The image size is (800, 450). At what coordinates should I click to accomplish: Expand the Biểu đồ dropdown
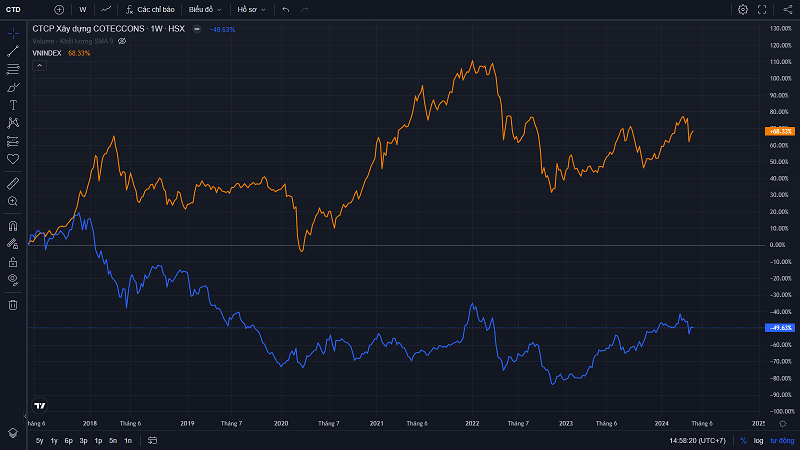coord(207,9)
